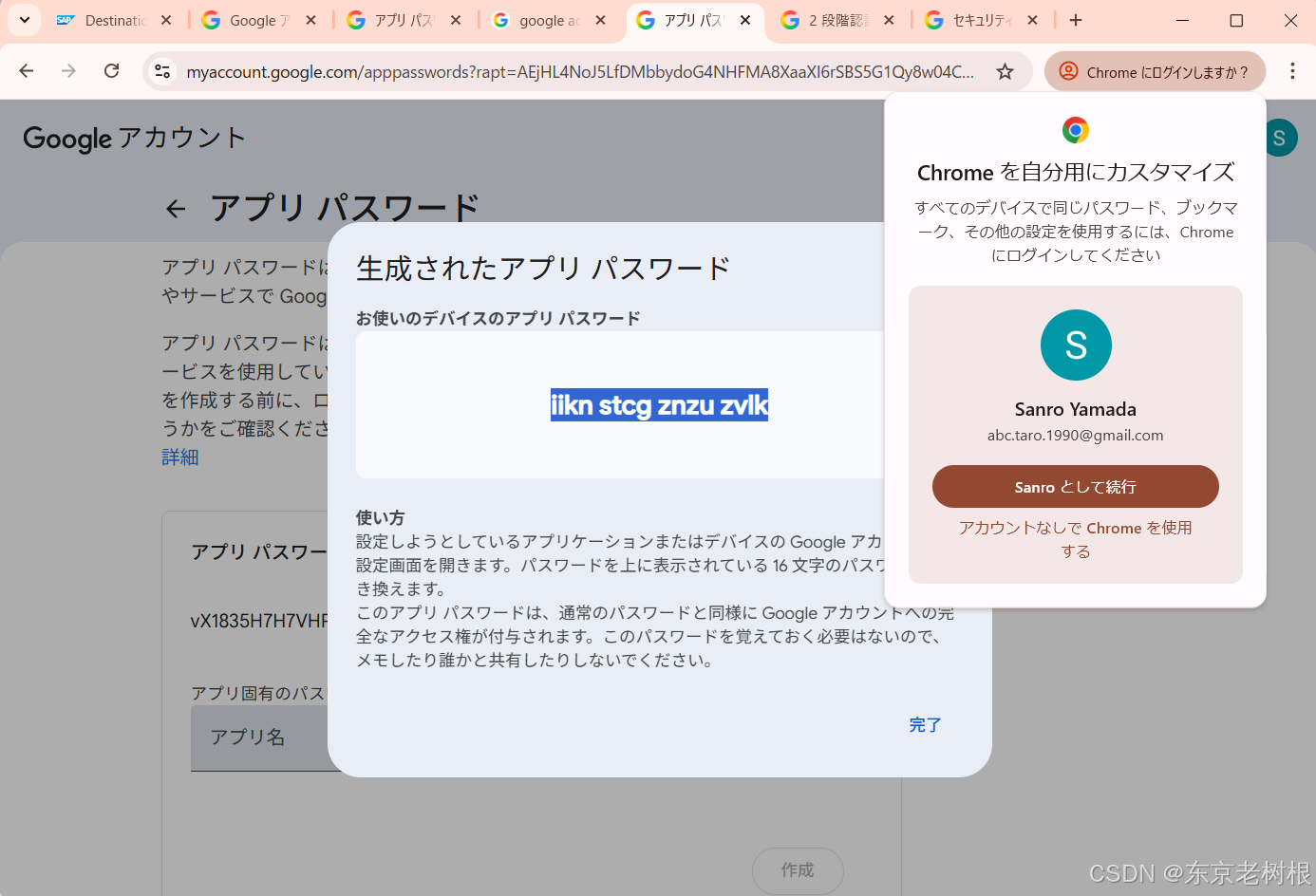This screenshot has width=1316, height=896.
Task: Close the active アプリ パス tab
Action: (745, 20)
